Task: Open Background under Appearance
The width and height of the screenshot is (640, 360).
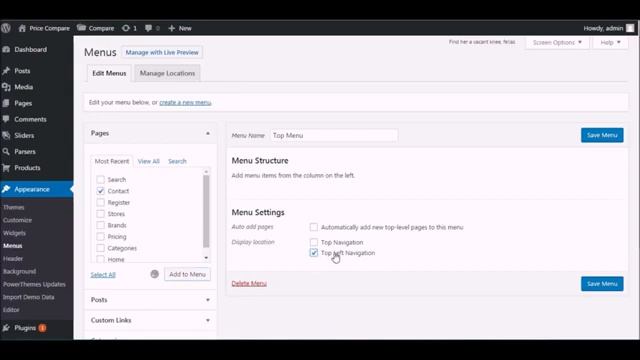Action: tap(20, 271)
